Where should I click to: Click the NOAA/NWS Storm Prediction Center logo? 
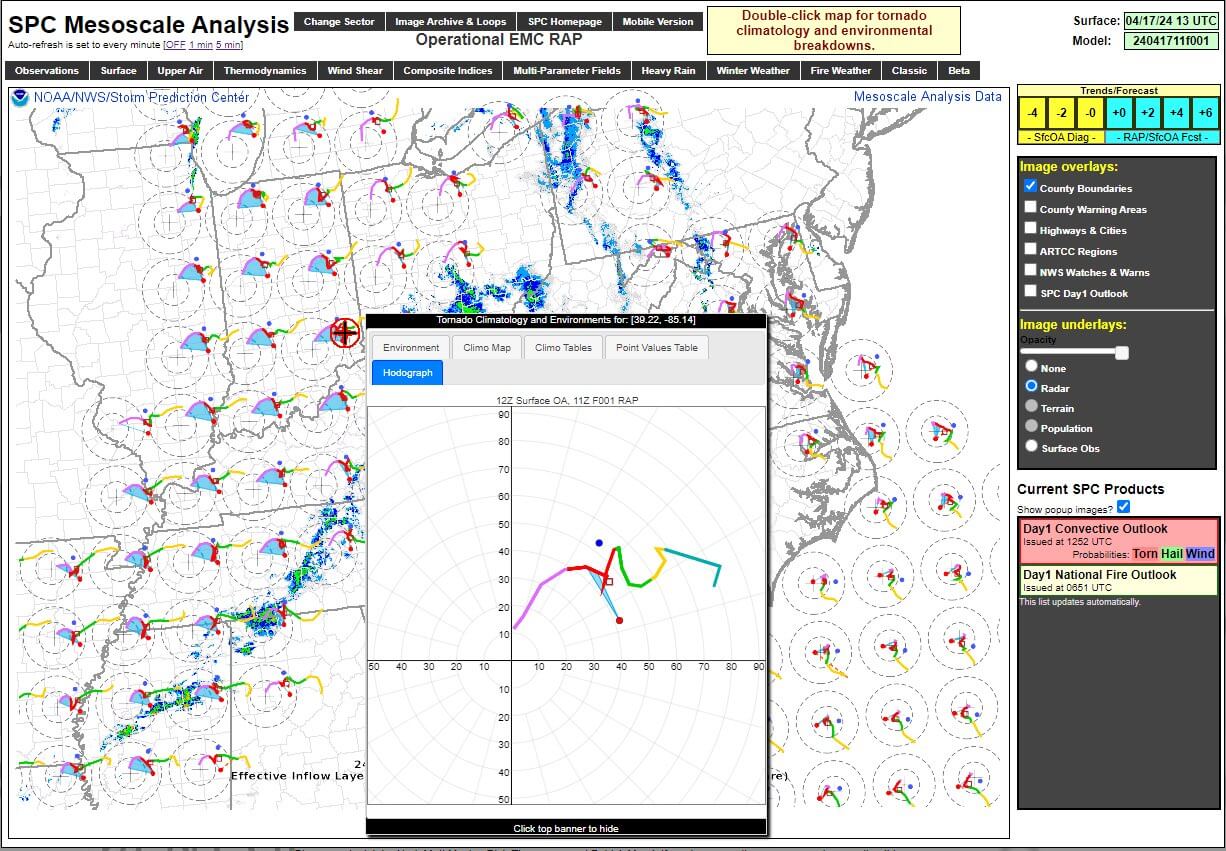(x=21, y=96)
